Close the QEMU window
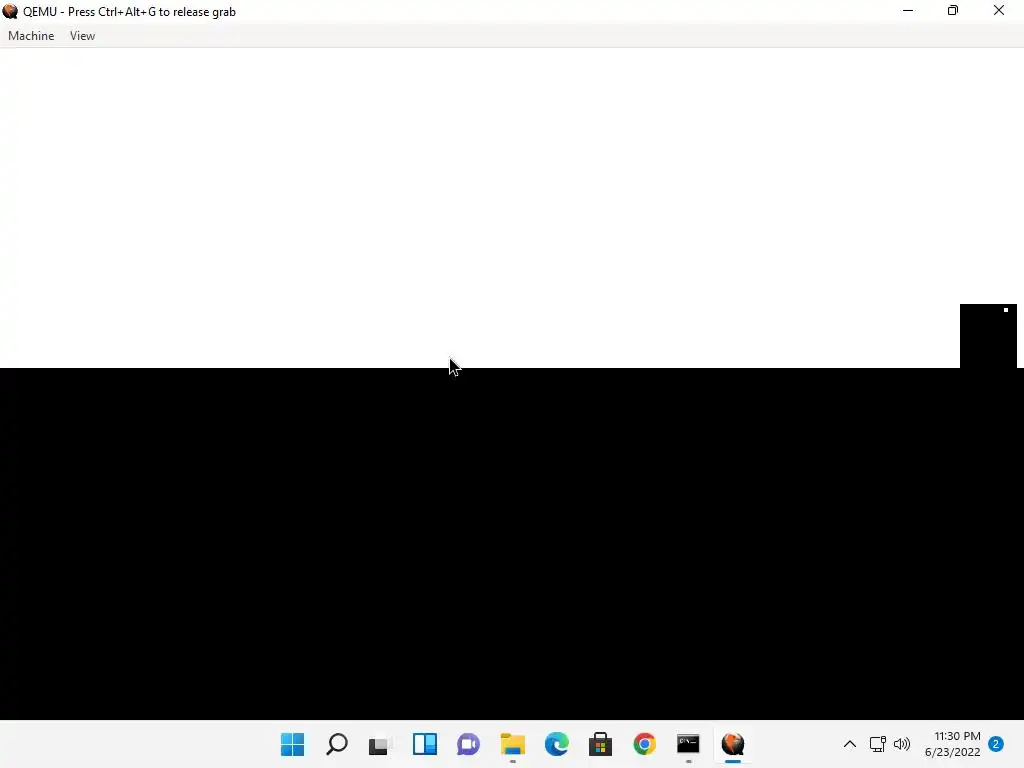 coord(999,11)
